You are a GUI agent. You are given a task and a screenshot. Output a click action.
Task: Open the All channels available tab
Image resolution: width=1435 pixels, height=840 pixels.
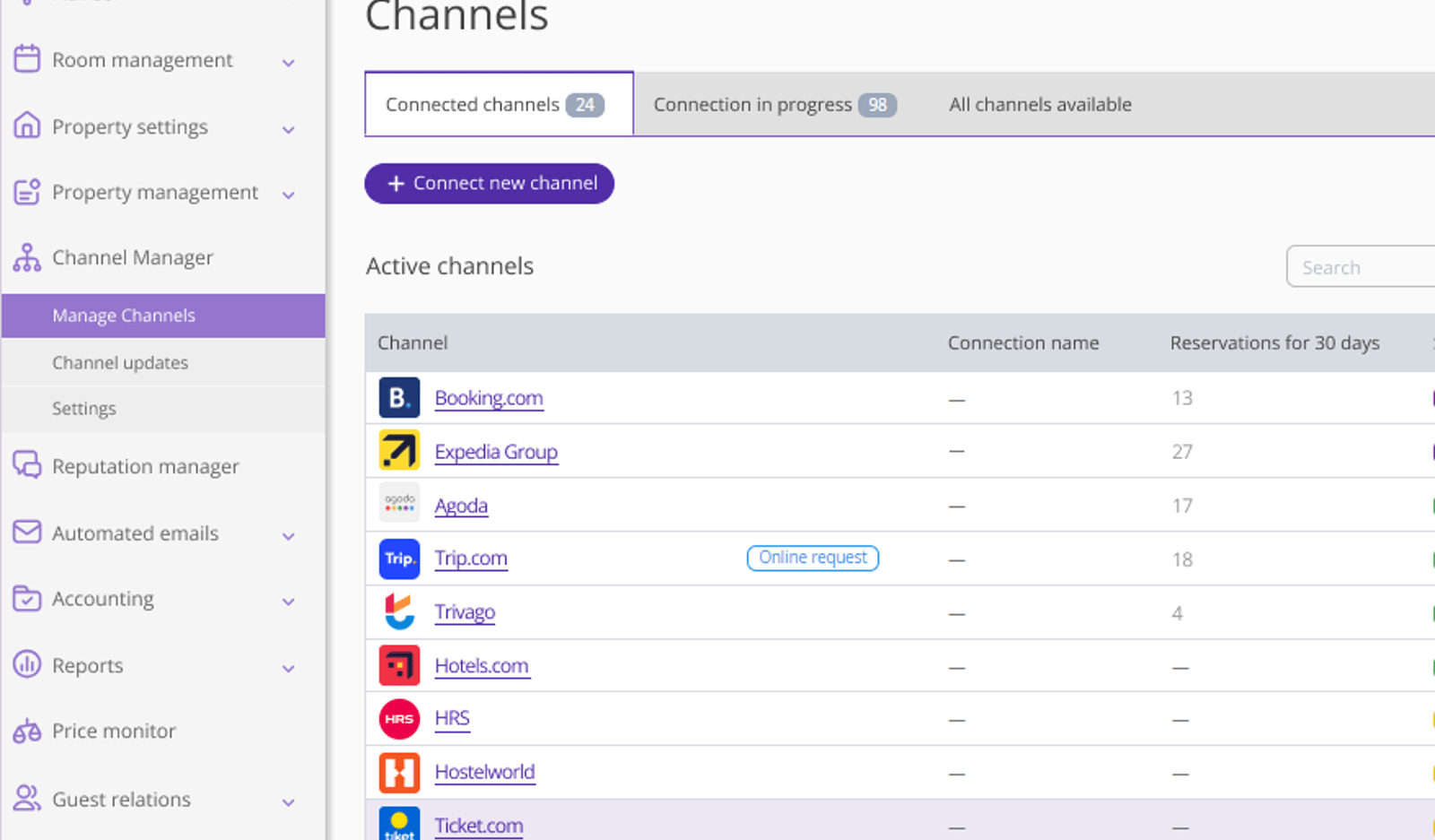pos(1040,104)
